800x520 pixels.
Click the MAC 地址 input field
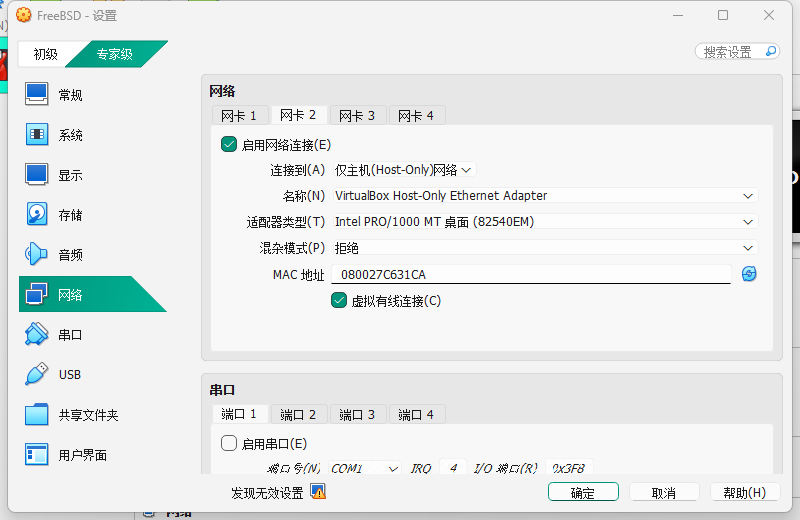click(x=531, y=275)
